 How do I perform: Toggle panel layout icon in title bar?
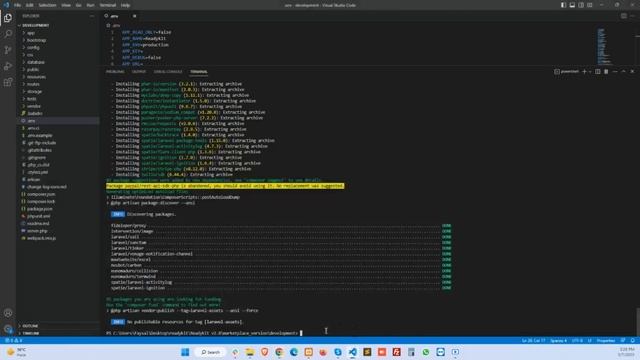pyautogui.click(x=572, y=5)
